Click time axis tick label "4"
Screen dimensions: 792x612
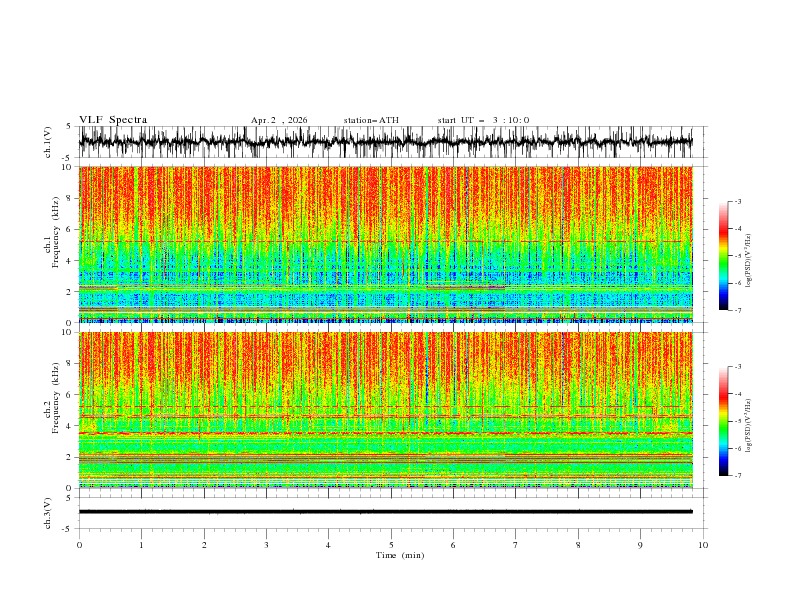point(328,545)
